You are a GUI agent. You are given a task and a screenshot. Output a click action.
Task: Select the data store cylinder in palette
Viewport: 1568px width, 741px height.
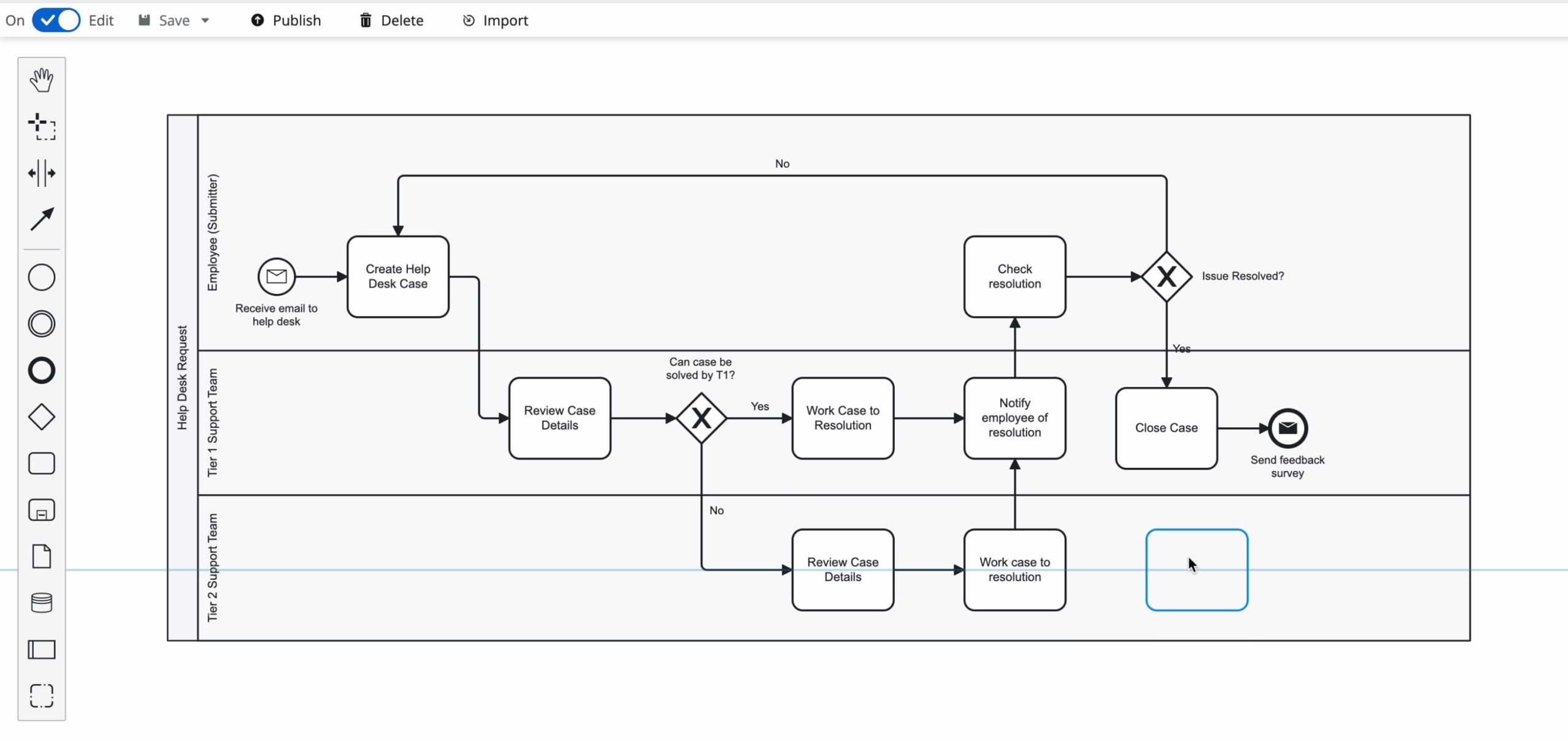click(x=42, y=603)
